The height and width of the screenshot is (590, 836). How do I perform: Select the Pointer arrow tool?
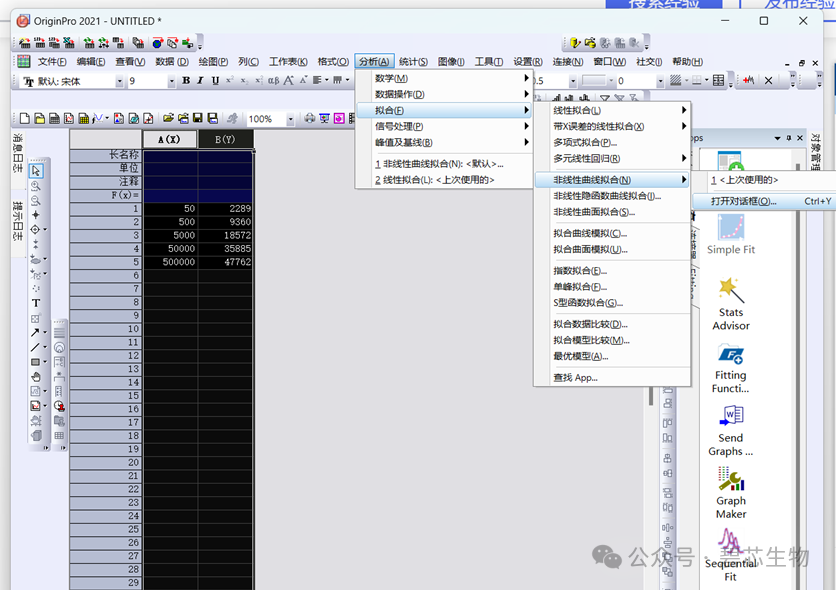36,171
